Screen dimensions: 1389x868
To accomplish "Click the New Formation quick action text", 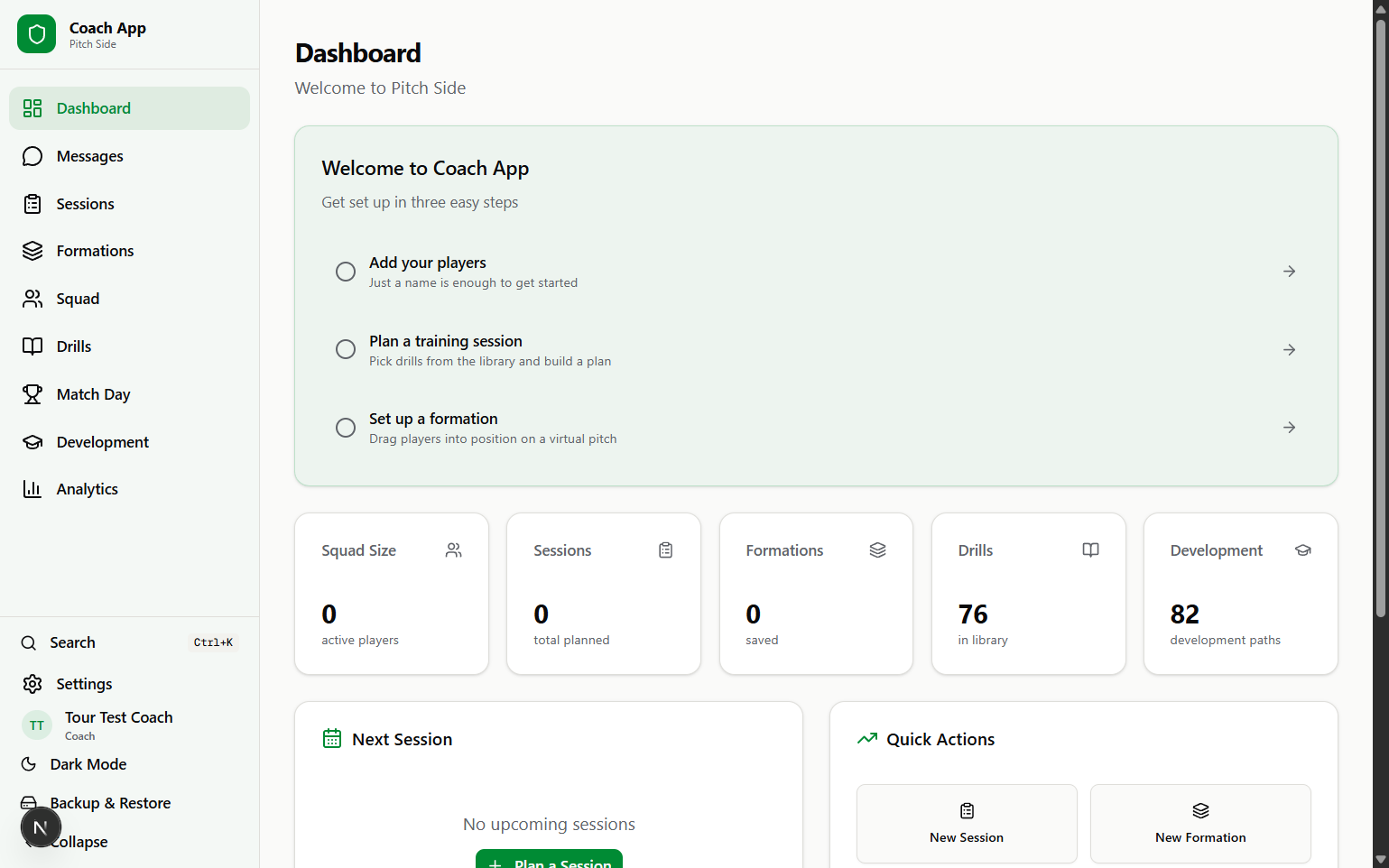I will pyautogui.click(x=1200, y=837).
